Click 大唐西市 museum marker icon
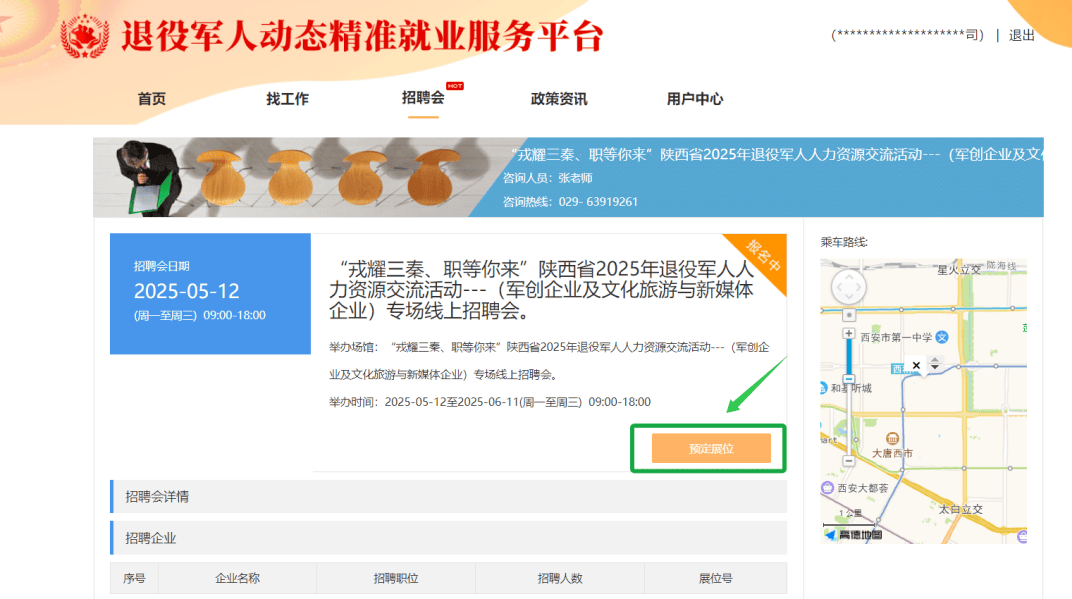Image resolution: width=1072 pixels, height=599 pixels. click(892, 438)
